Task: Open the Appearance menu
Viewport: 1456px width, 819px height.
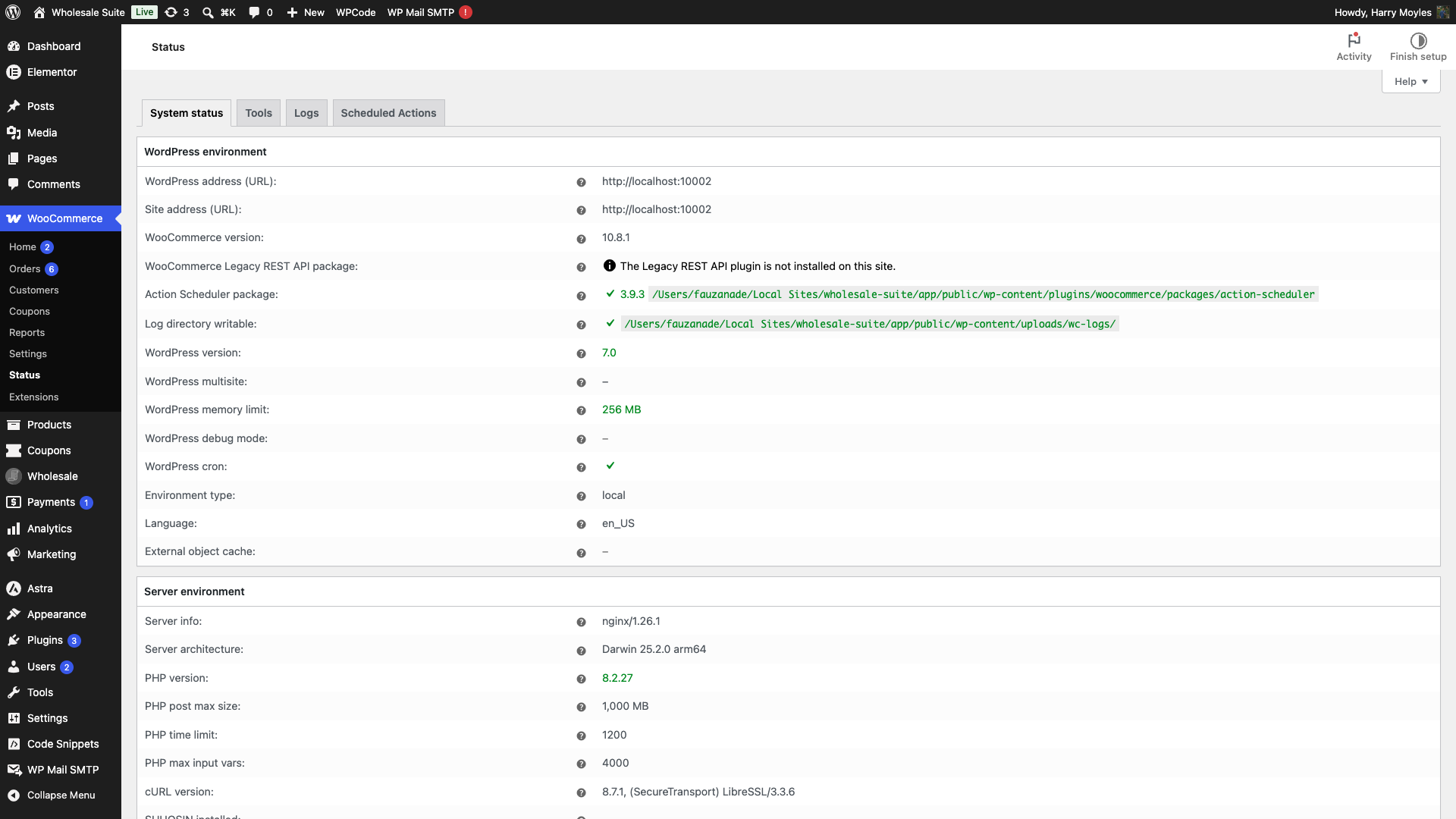Action: [x=61, y=614]
